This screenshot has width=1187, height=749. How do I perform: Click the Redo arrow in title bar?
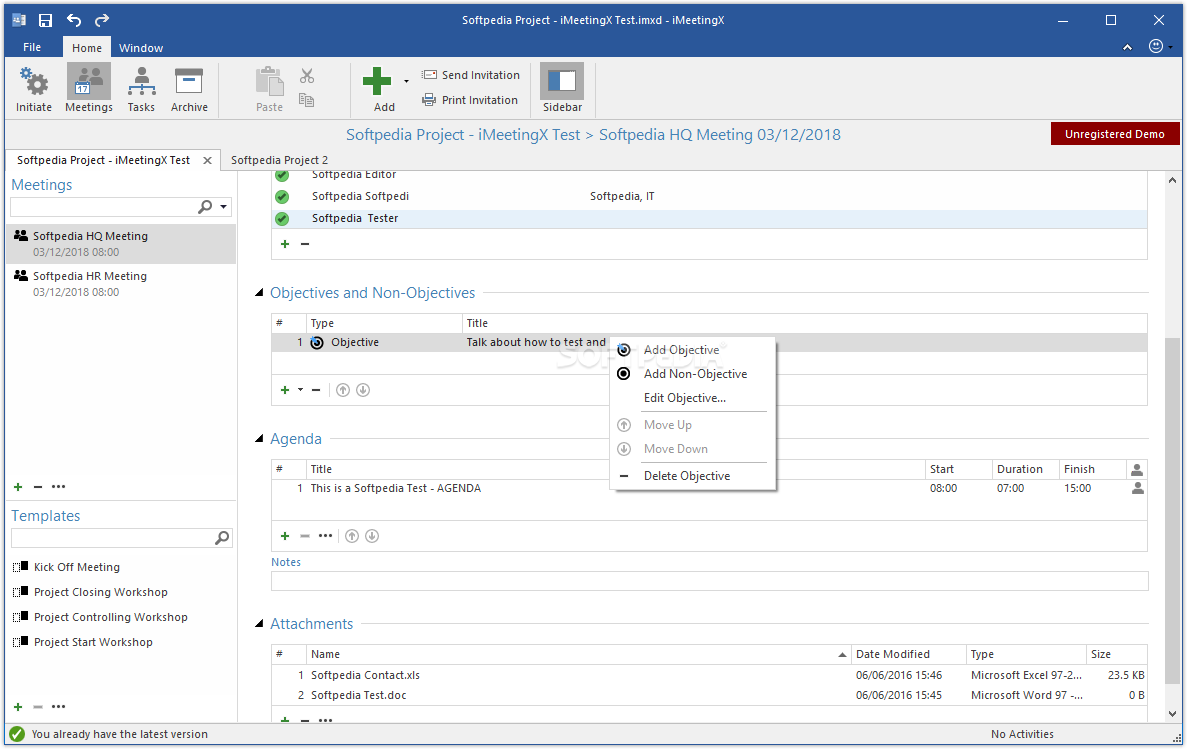click(102, 20)
